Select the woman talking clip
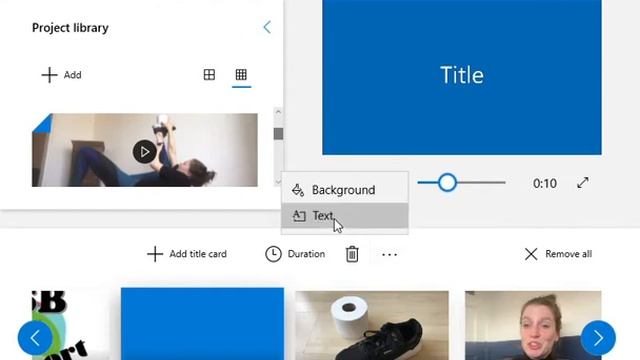640x360 pixels. pyautogui.click(x=533, y=325)
